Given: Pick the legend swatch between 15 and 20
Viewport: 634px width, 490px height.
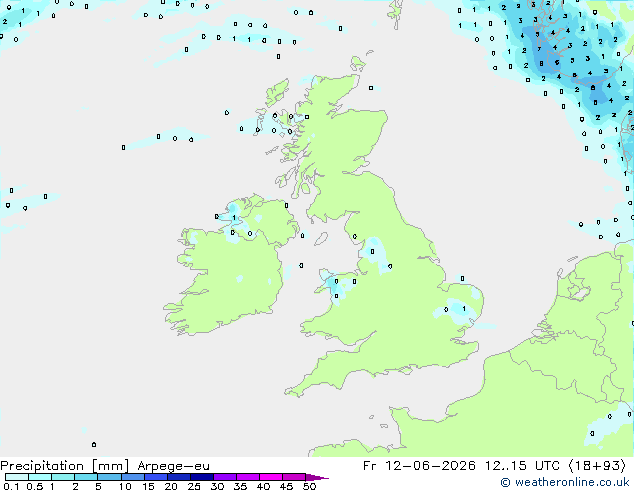Looking at the screenshot, I should tap(156, 477).
